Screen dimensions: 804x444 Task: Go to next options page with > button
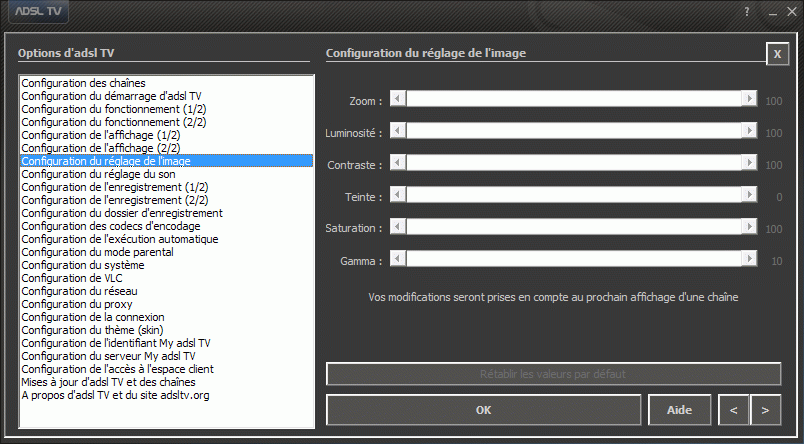[766, 410]
